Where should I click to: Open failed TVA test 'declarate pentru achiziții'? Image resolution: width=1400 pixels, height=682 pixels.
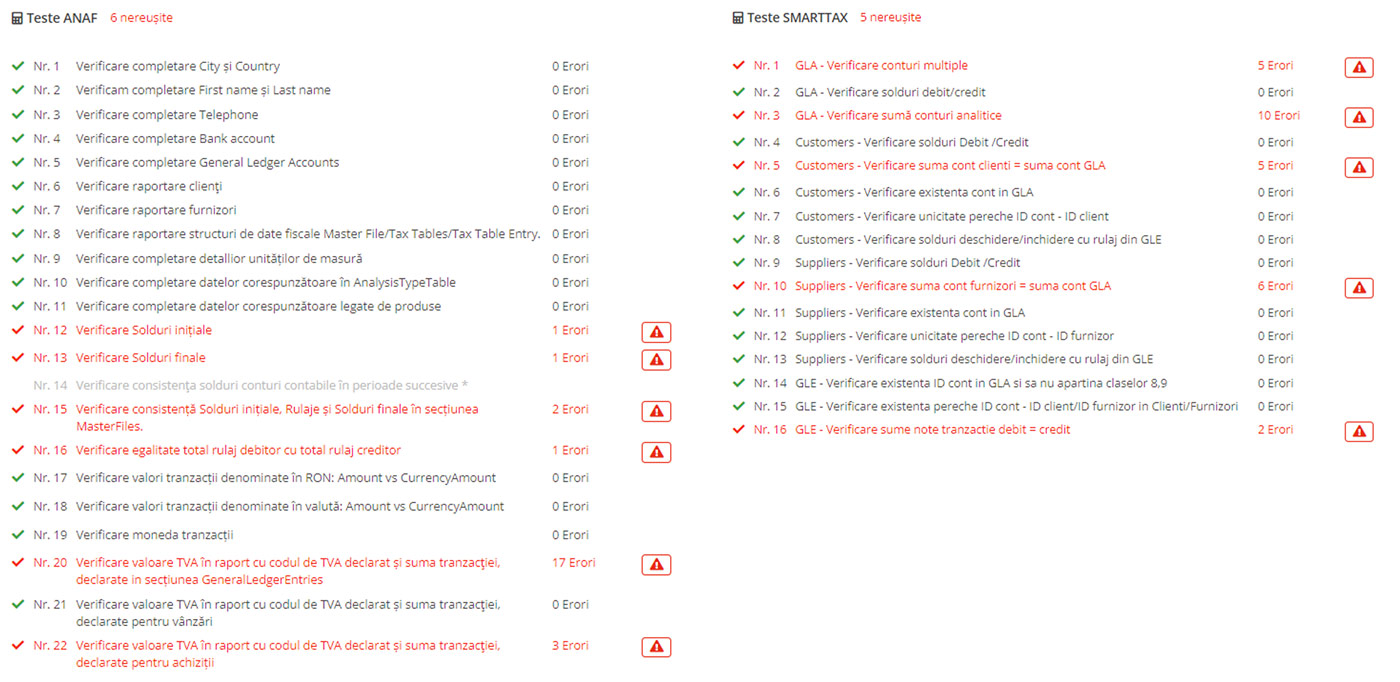click(288, 653)
